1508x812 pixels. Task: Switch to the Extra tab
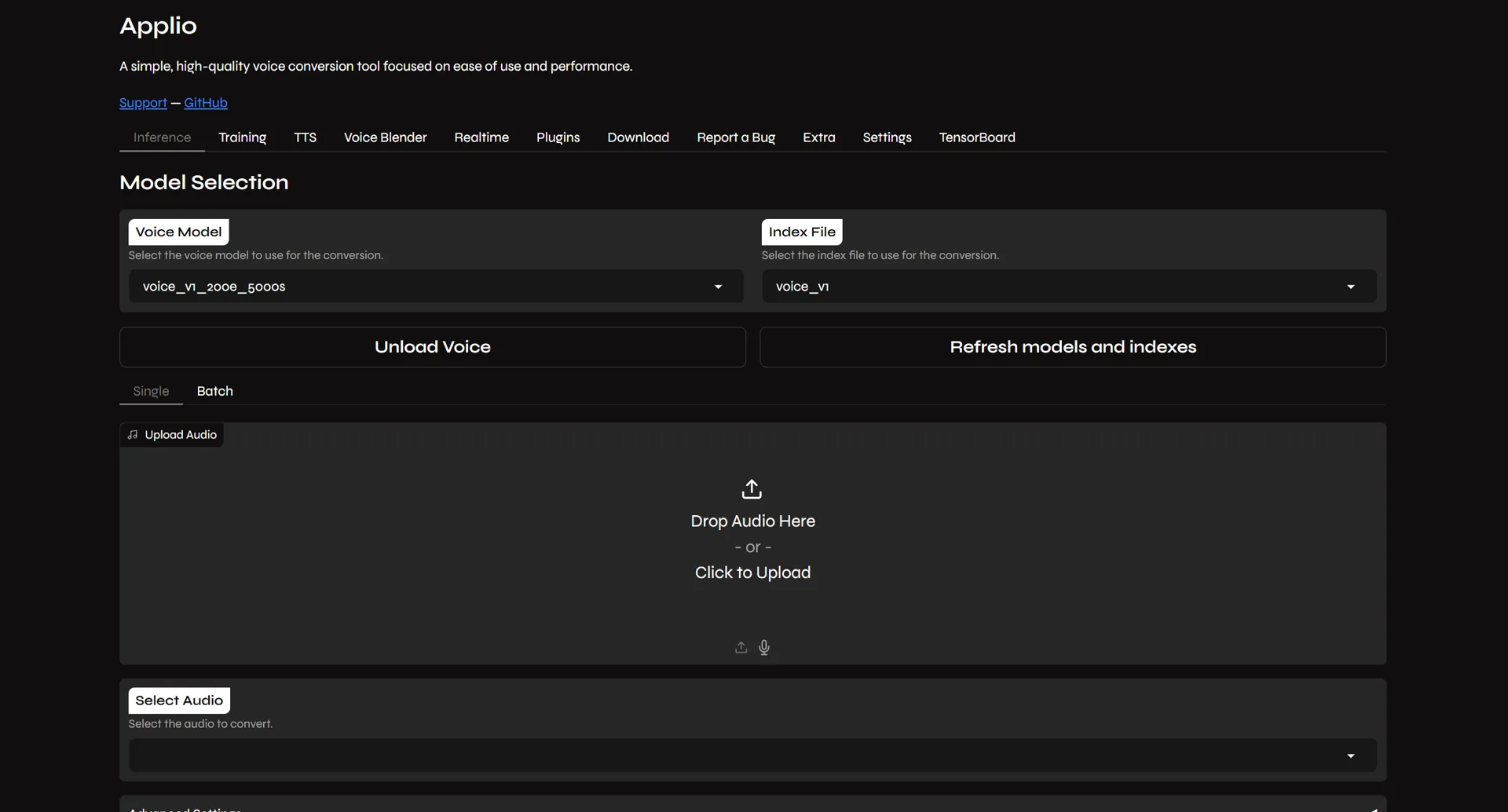[x=818, y=137]
